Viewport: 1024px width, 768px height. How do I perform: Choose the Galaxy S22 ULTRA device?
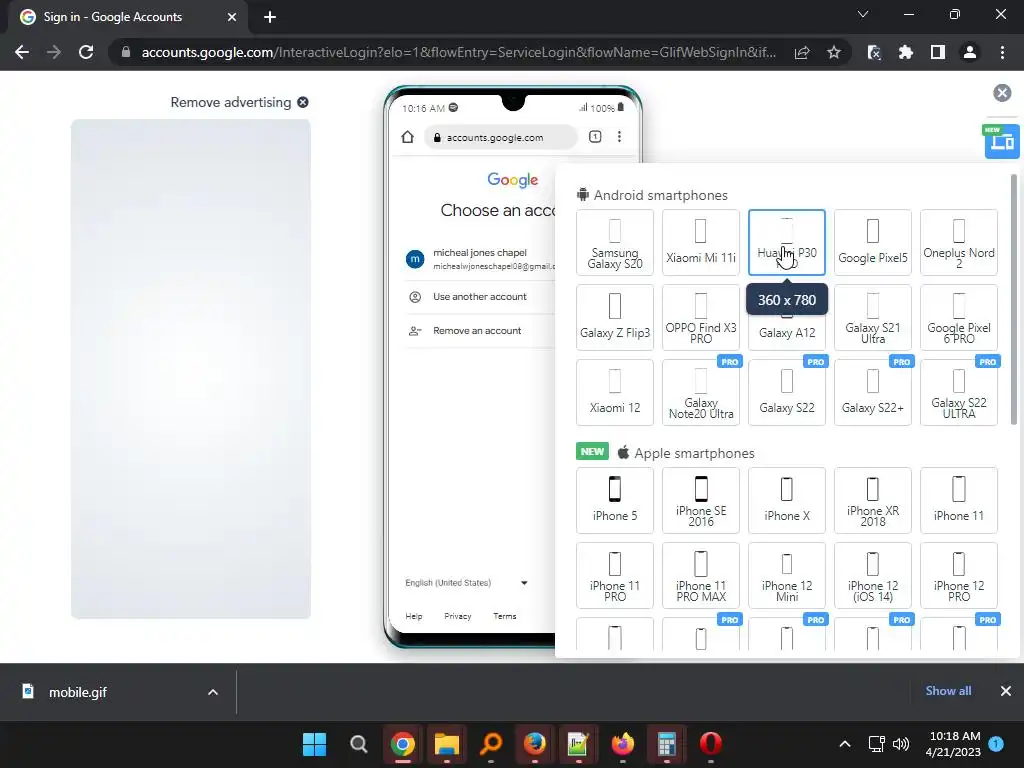tap(959, 392)
